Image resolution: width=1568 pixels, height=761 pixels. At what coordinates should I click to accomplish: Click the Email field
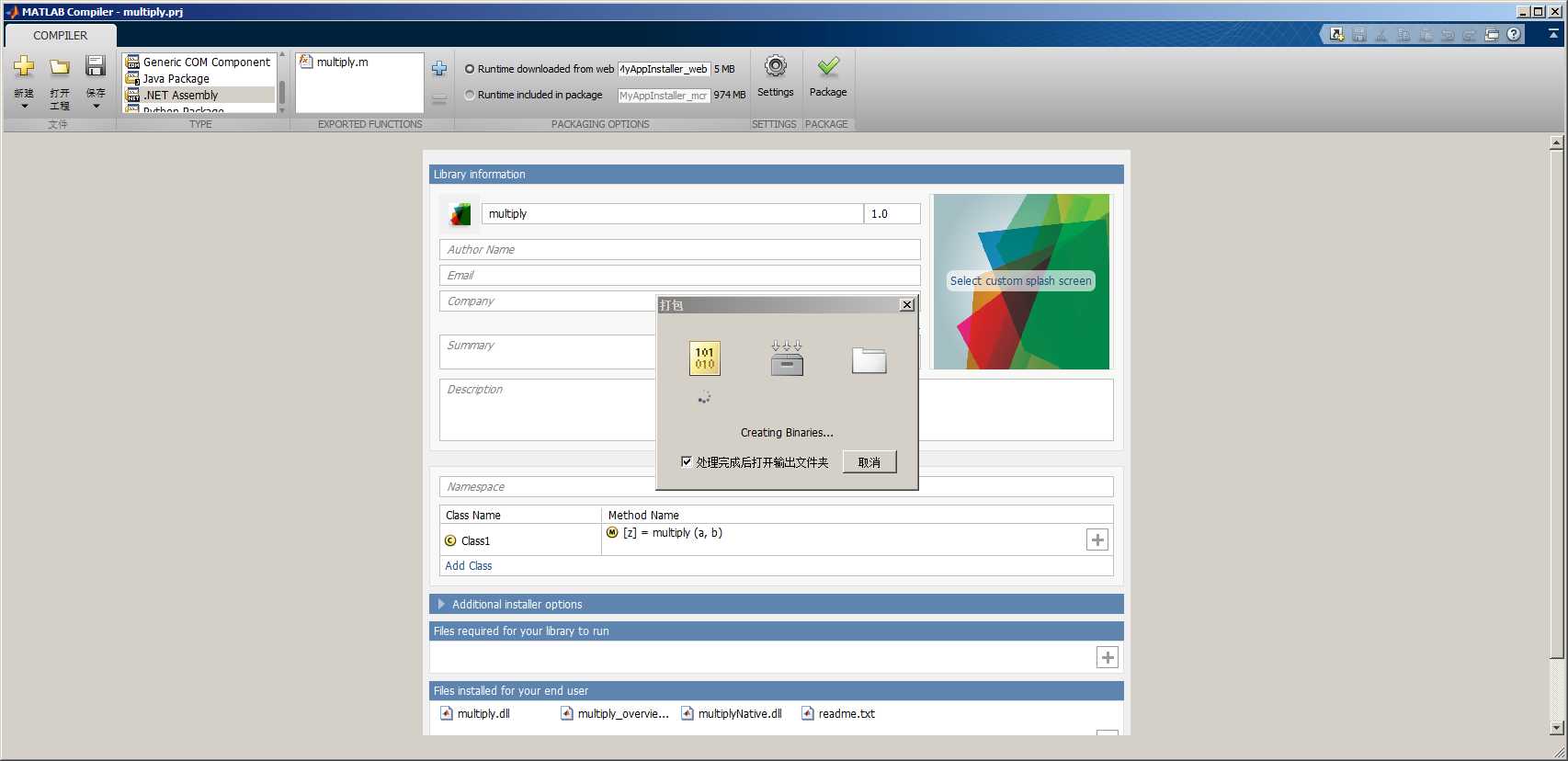pos(679,275)
